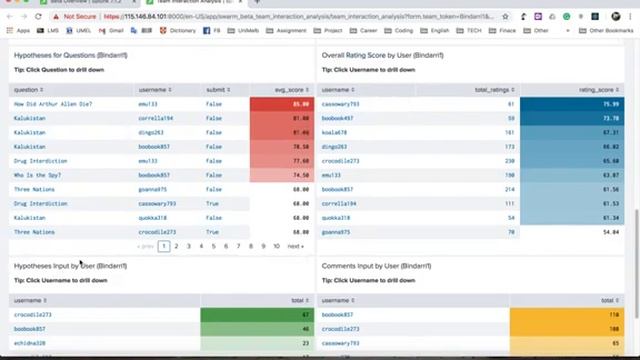Screen dimensions: 640x360
Task: Bookmark this page with the star icon
Action: [x=505, y=17]
